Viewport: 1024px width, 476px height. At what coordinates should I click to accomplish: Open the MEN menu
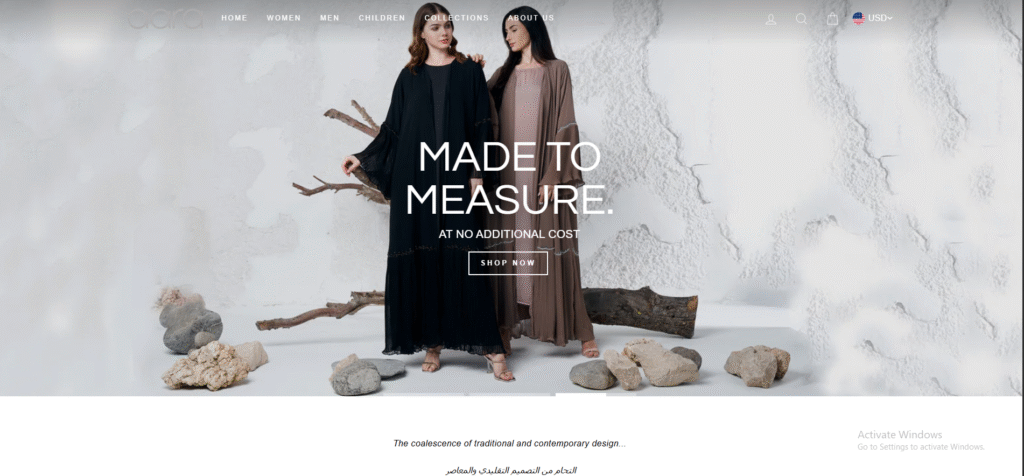(330, 18)
